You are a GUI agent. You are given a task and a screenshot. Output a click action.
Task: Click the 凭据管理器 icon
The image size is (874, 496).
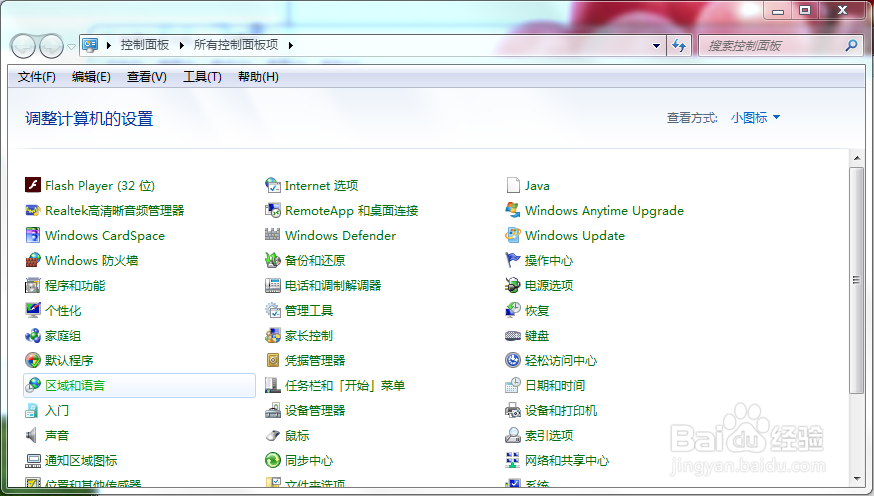tap(273, 360)
